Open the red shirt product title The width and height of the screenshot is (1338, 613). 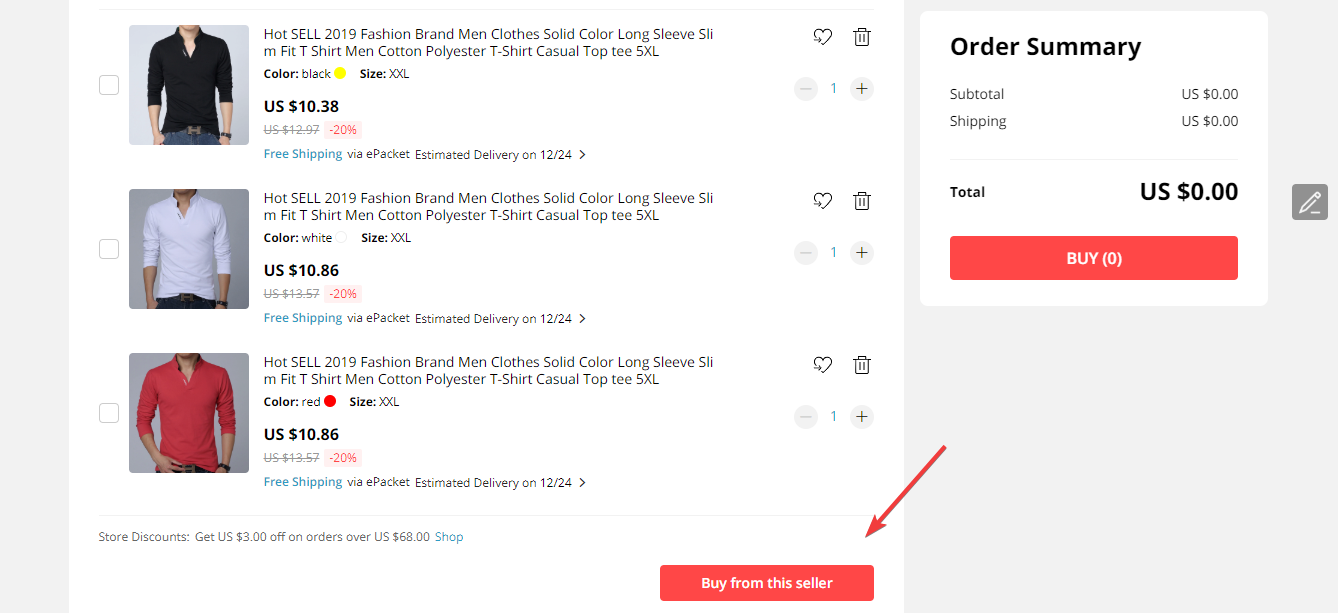(x=489, y=371)
